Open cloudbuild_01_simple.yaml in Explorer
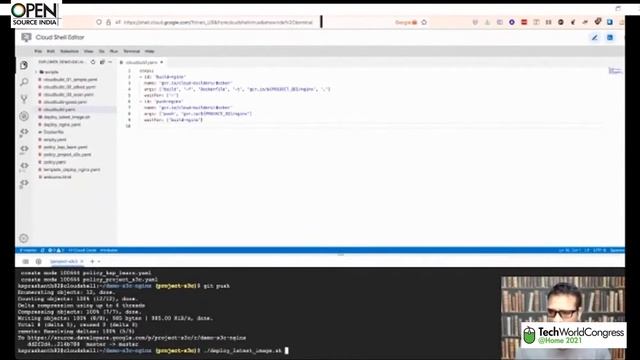This screenshot has height=360, width=640. (70, 80)
